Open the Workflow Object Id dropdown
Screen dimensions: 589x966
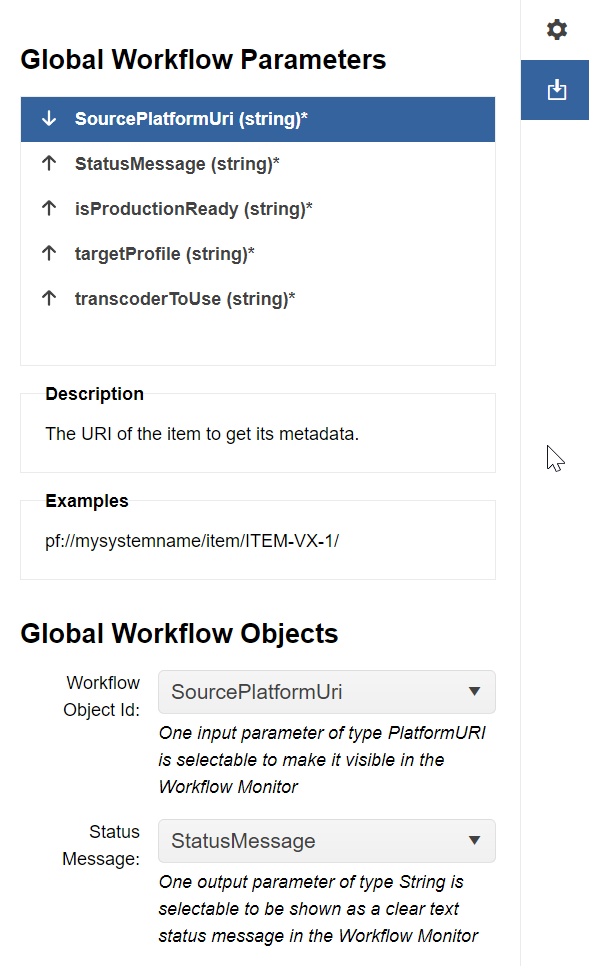pos(327,692)
